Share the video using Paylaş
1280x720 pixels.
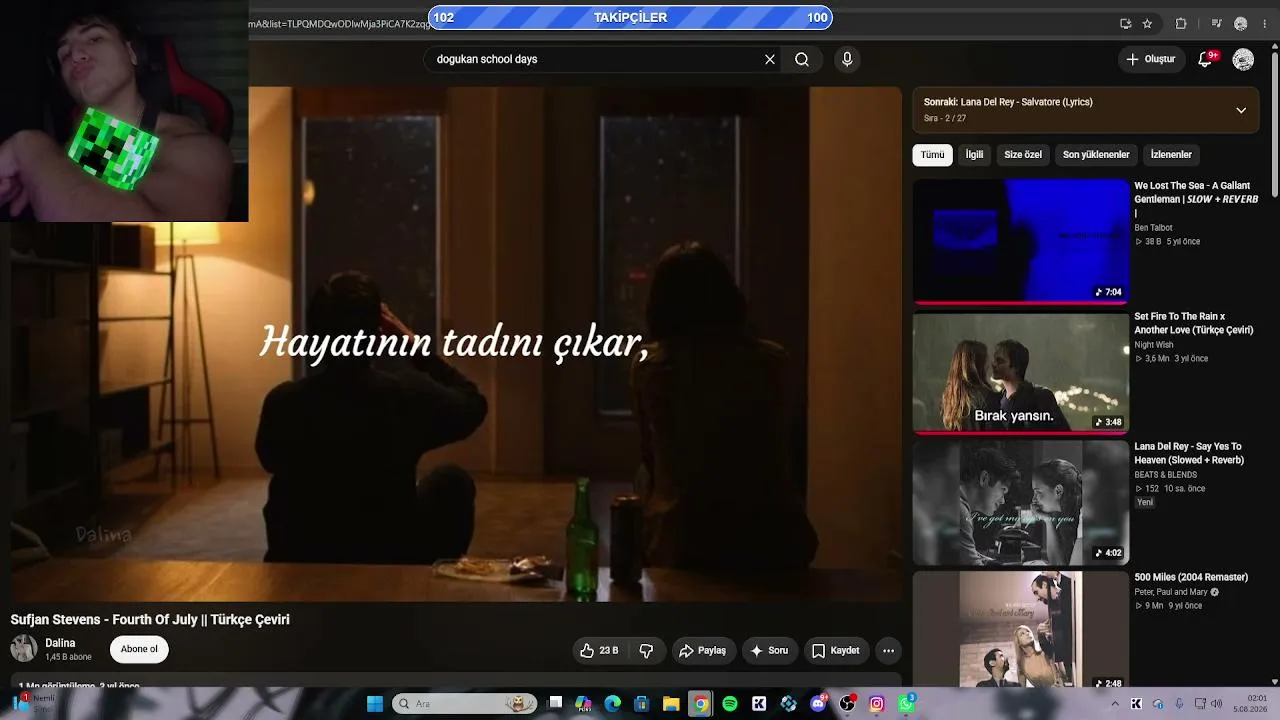coord(702,650)
